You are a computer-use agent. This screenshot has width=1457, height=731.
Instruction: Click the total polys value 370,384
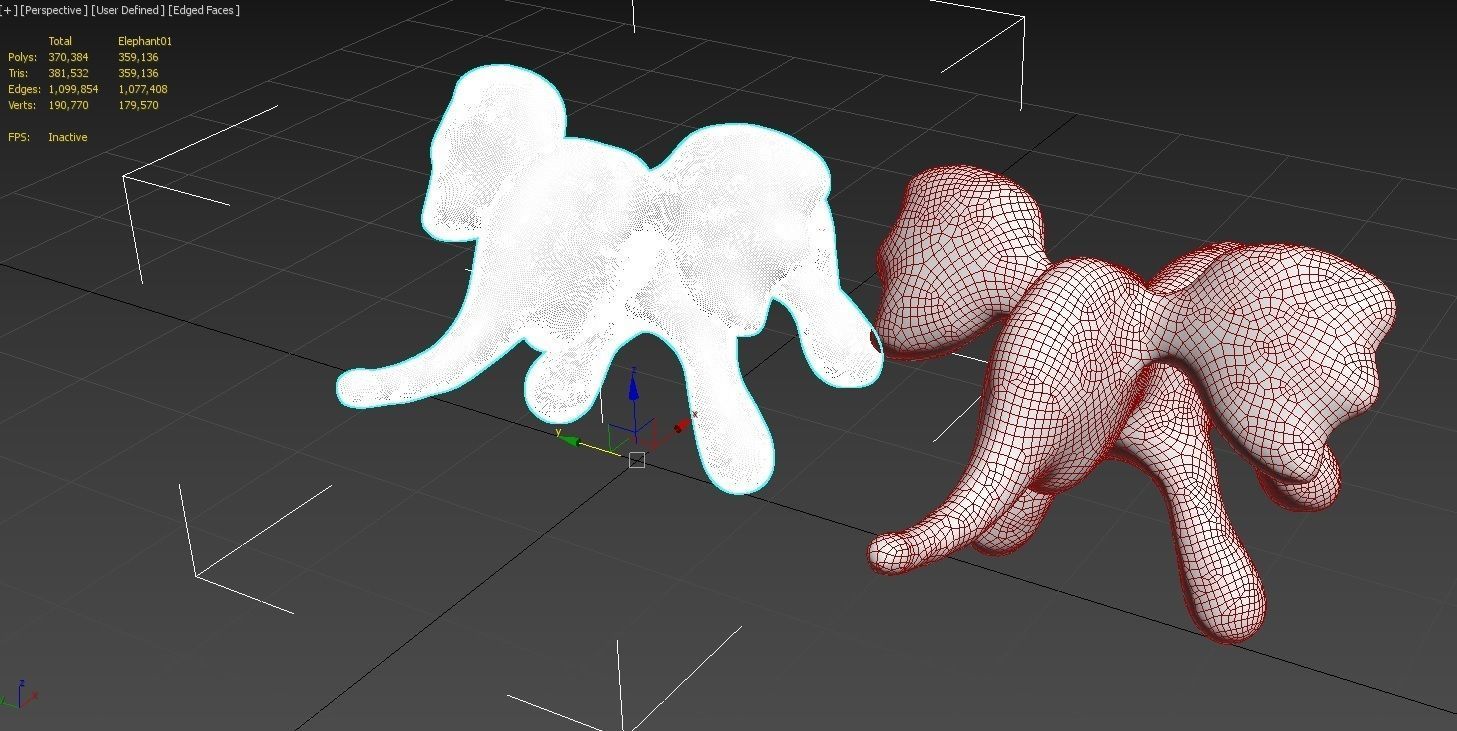coord(68,57)
